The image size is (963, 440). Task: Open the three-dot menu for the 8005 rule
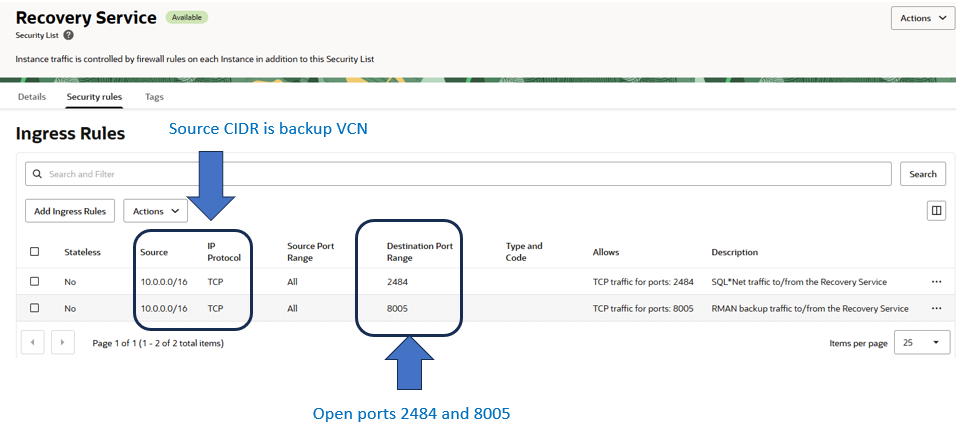(x=936, y=308)
